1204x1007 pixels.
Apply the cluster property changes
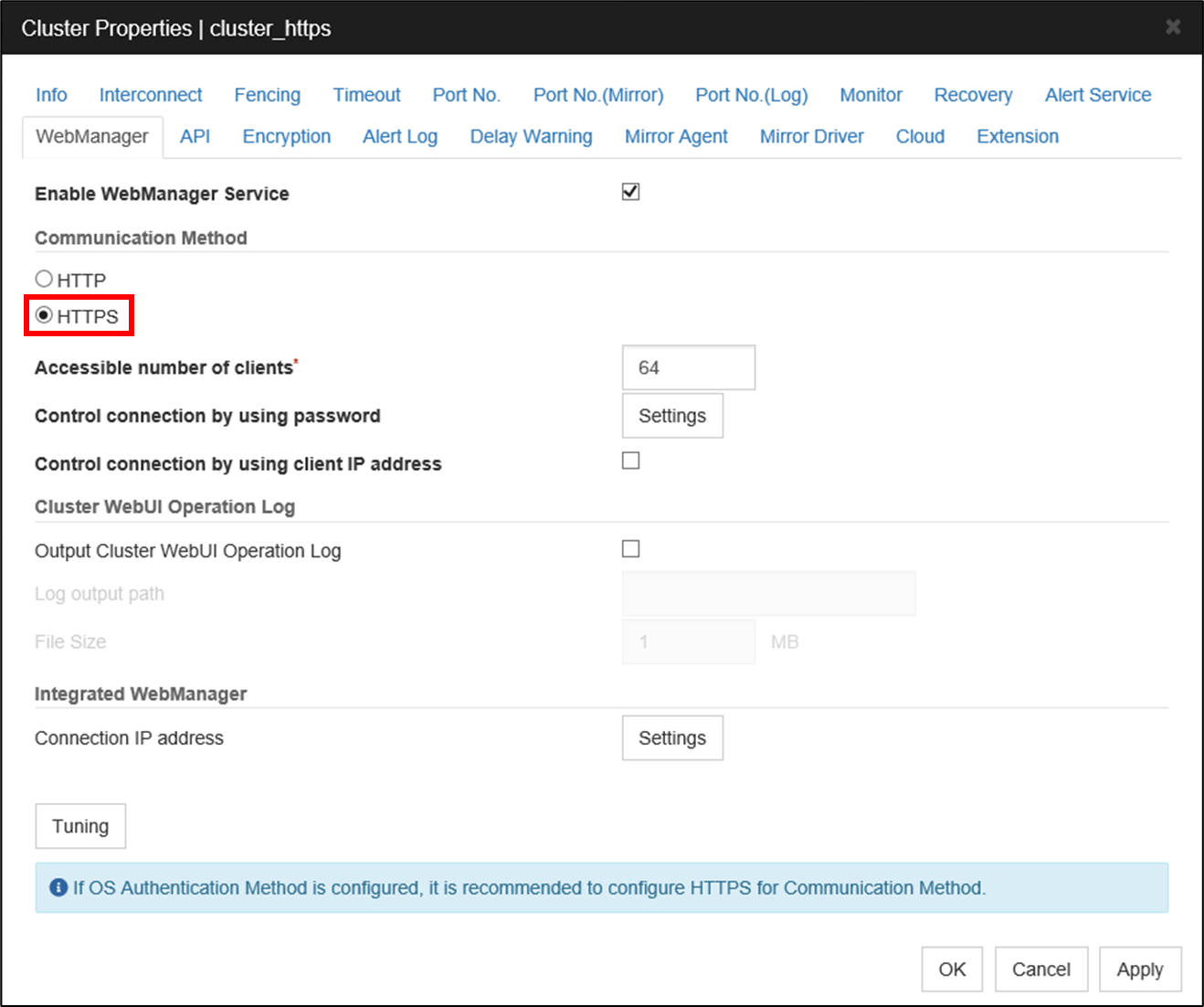coord(1140,969)
